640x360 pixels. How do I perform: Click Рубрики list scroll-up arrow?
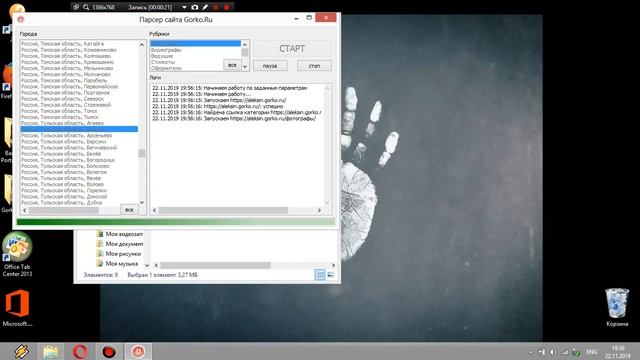tap(245, 44)
